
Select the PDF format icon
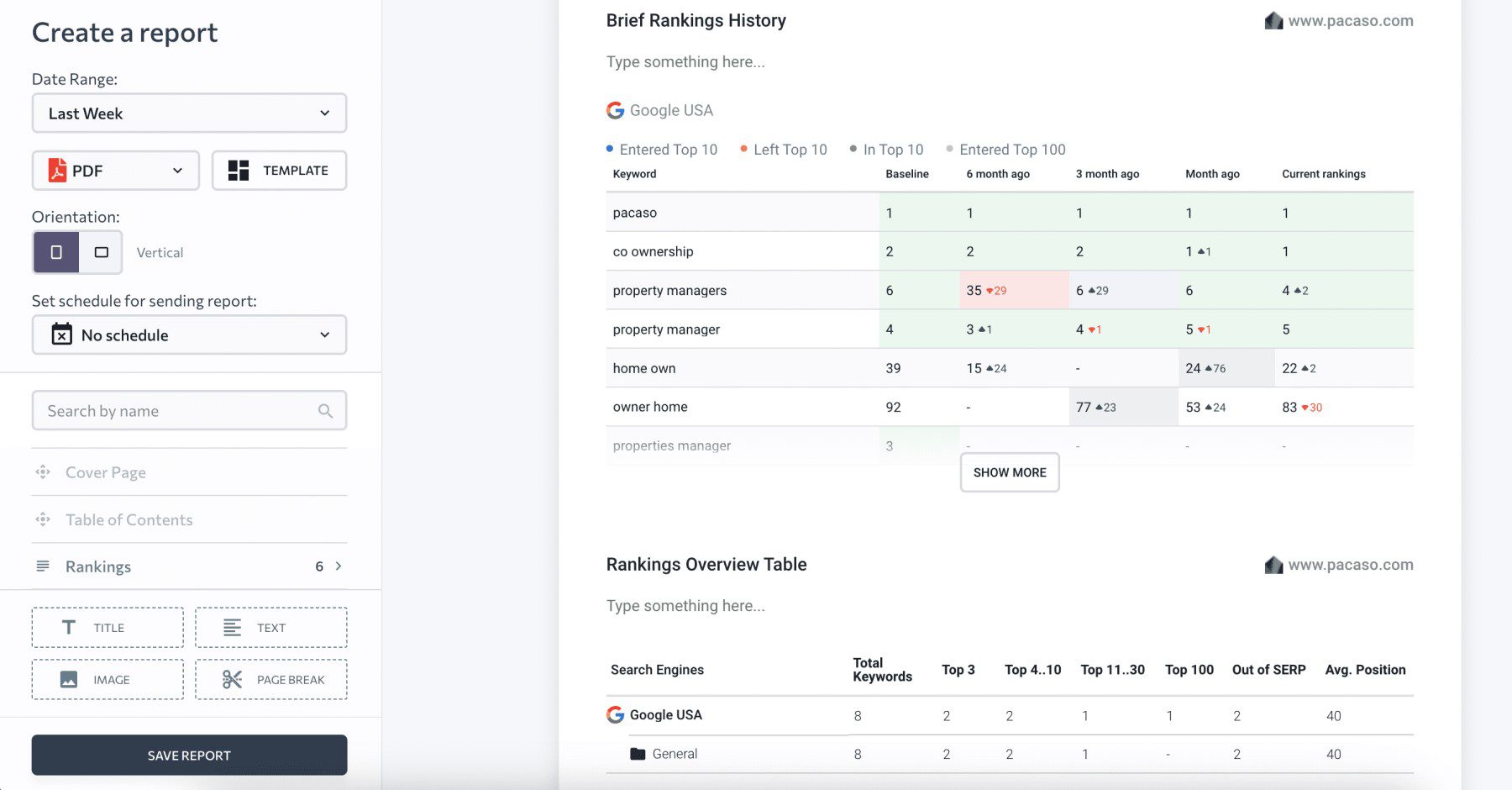59,170
